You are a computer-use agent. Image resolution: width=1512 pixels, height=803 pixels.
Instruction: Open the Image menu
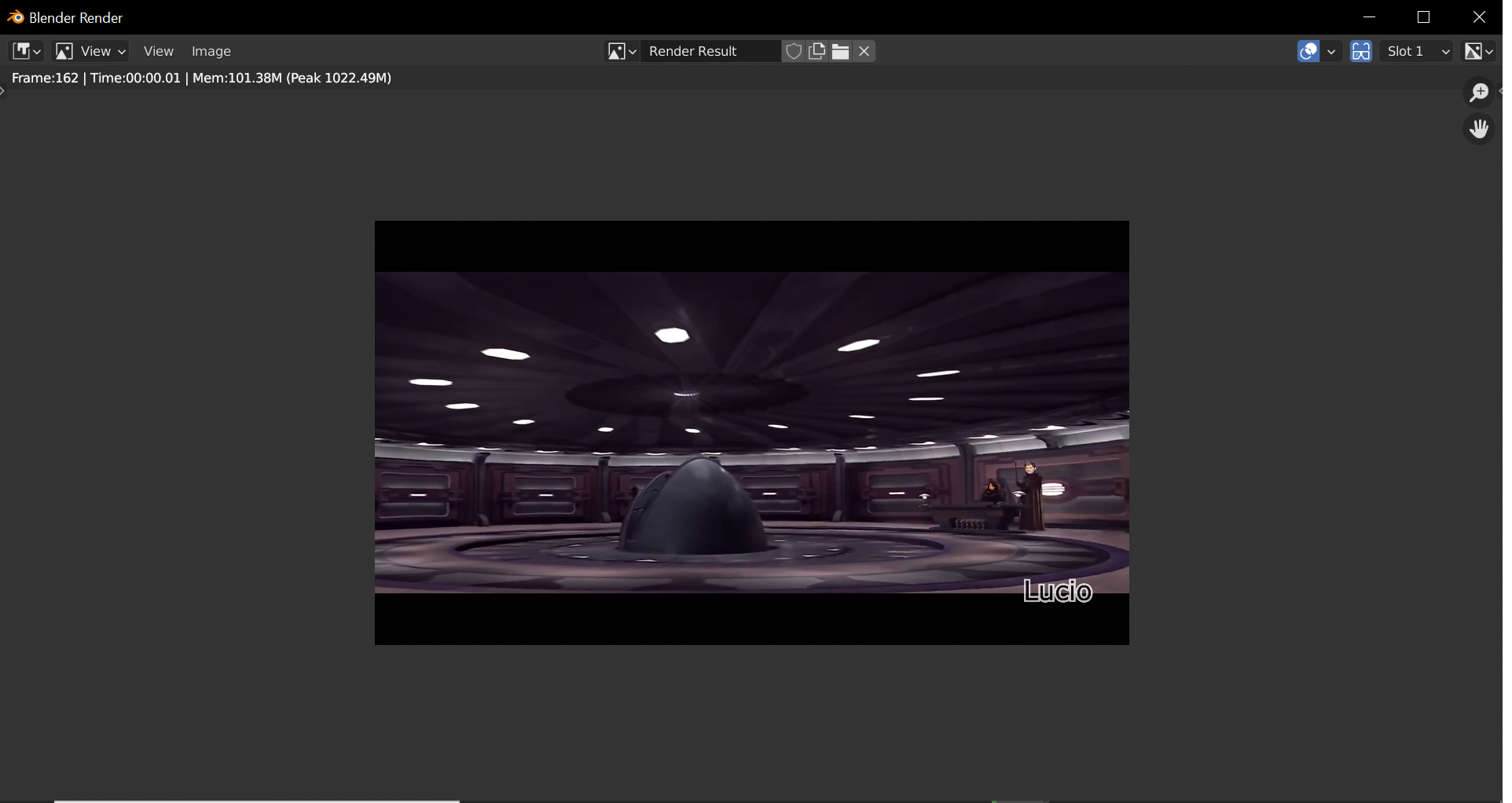click(x=211, y=51)
